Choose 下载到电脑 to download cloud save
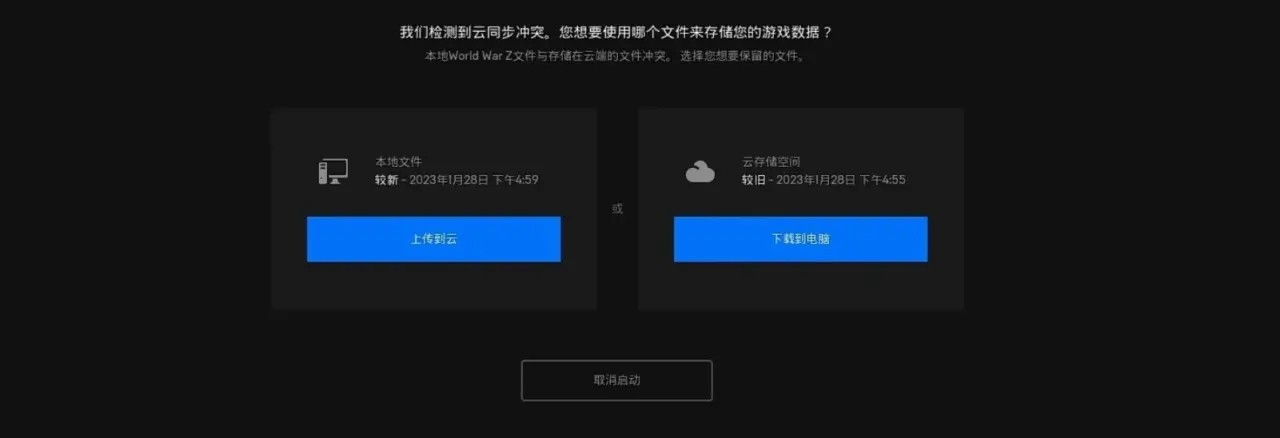1280x438 pixels. (800, 239)
